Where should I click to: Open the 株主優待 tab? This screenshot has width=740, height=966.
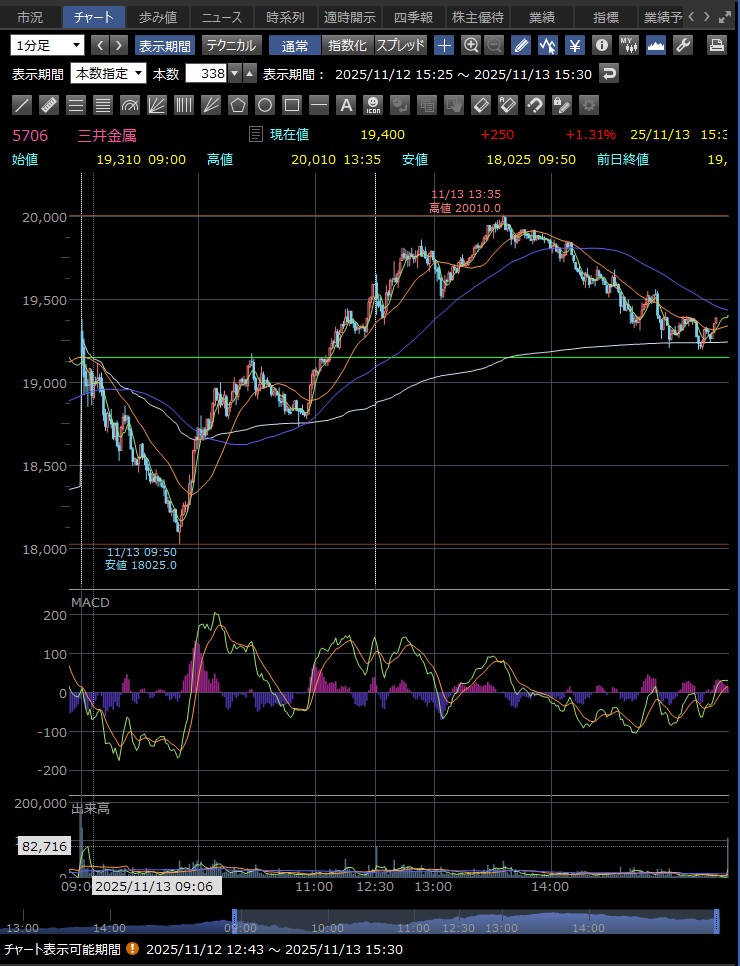coord(478,17)
